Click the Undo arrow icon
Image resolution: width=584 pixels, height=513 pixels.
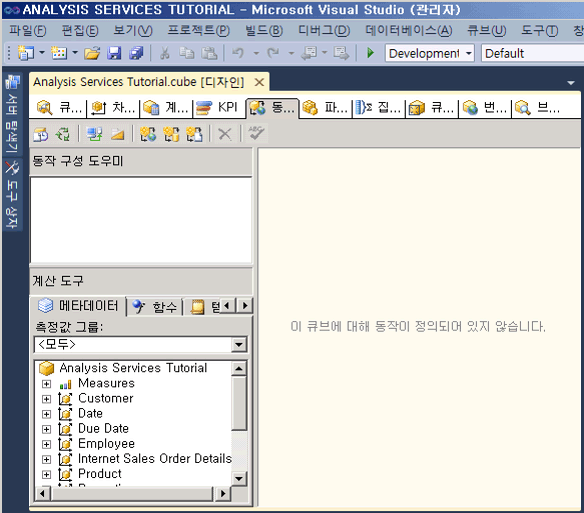pos(238,53)
